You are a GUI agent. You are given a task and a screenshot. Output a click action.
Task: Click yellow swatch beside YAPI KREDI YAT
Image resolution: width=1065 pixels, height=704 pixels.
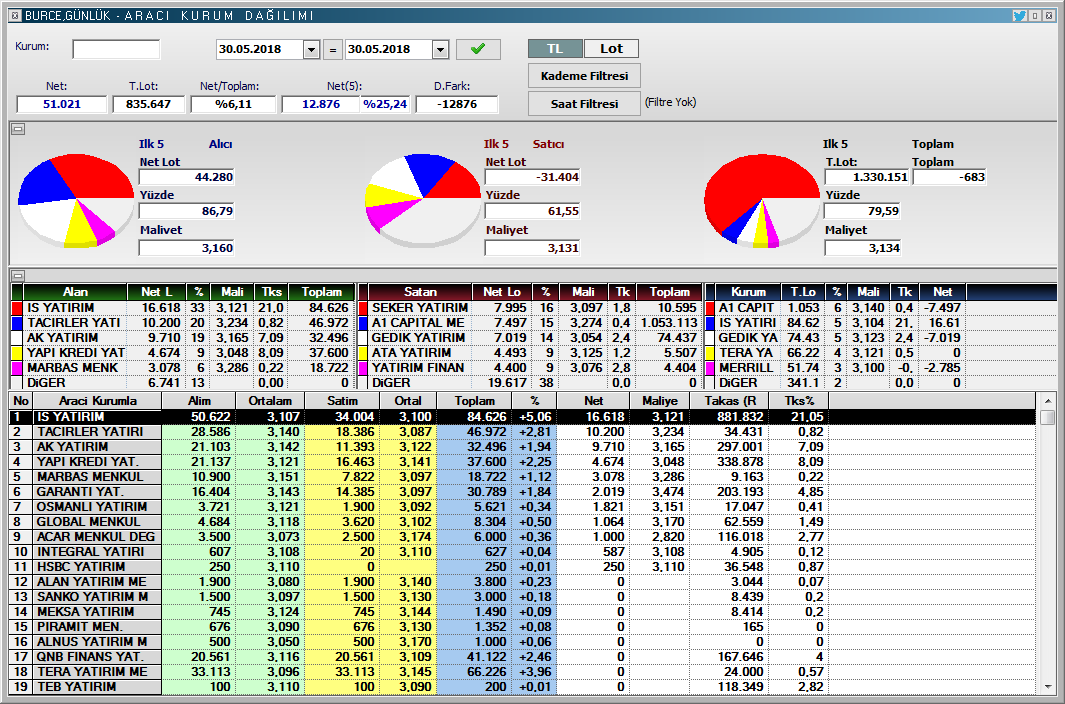pos(18,353)
